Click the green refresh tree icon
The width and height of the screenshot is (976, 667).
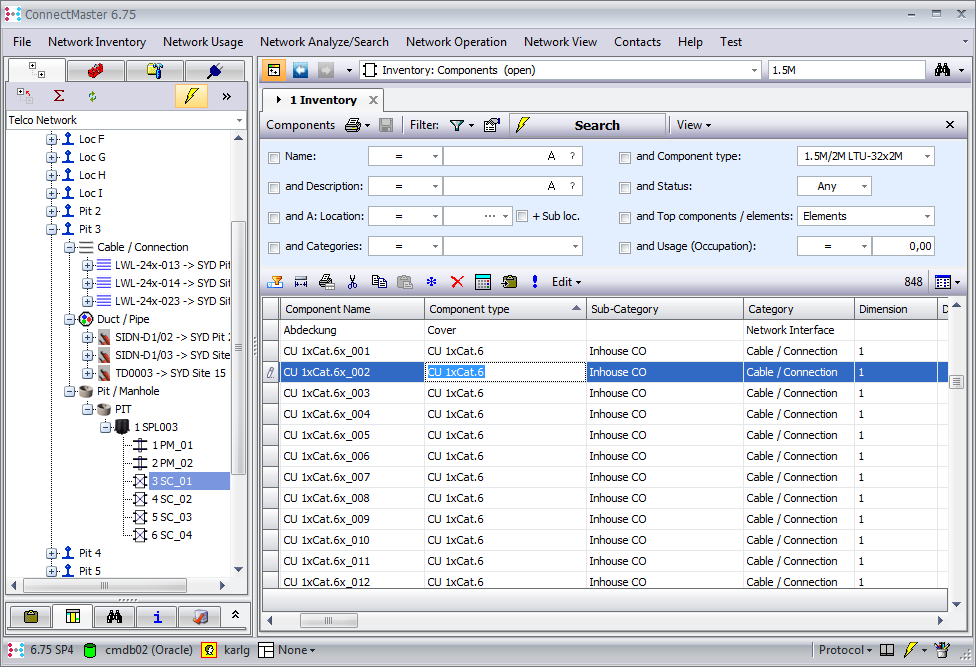[93, 96]
